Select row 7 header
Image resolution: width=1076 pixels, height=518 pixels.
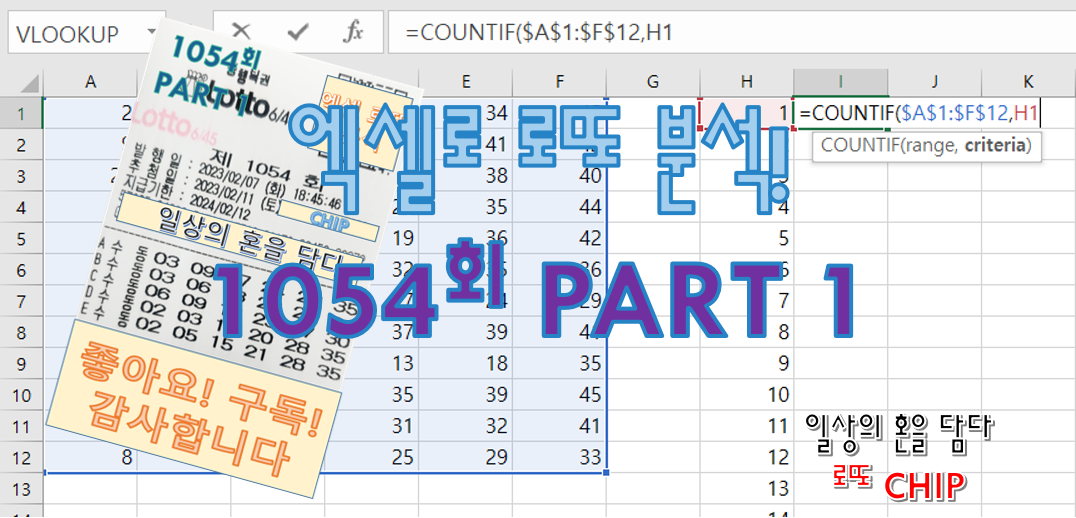click(x=21, y=301)
